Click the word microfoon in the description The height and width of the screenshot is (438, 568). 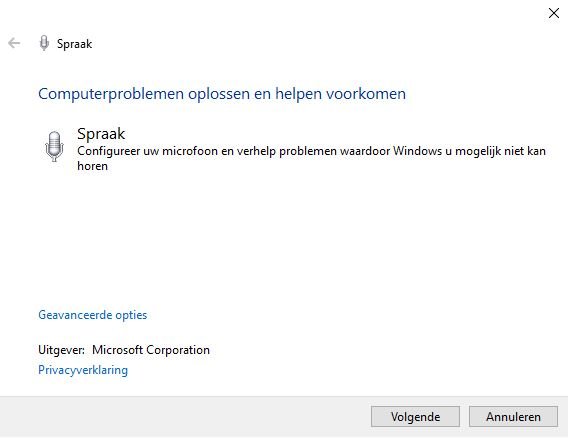[190, 151]
